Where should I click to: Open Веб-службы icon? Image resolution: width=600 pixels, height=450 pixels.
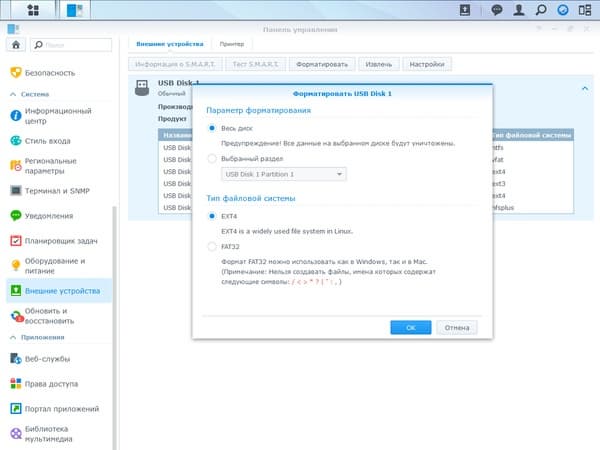point(16,359)
